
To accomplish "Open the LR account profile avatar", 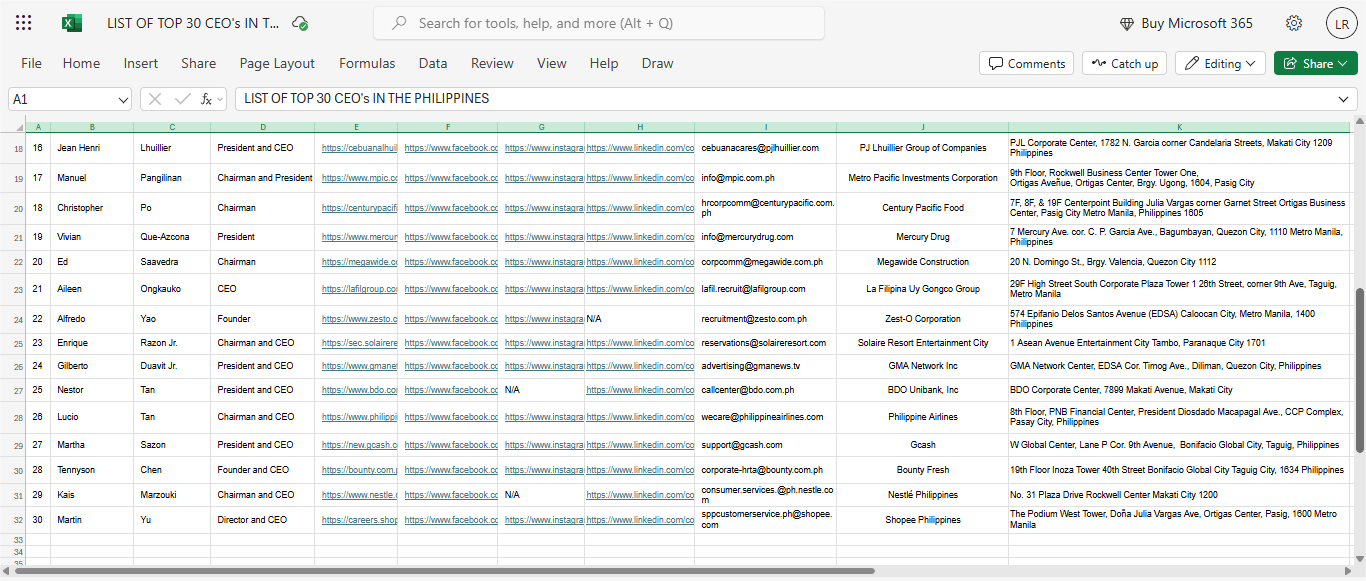I will coord(1341,23).
